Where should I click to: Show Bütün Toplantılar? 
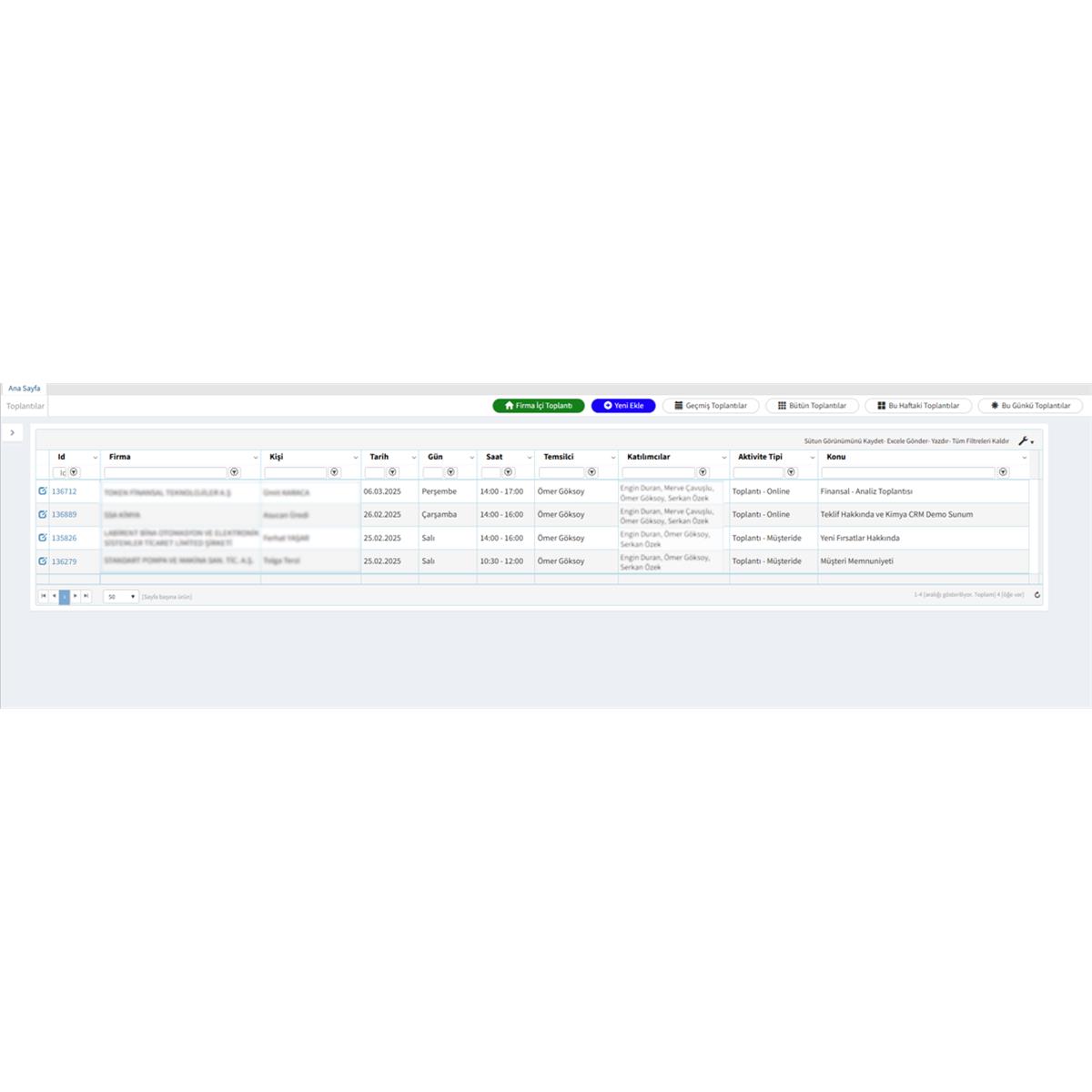(x=812, y=406)
